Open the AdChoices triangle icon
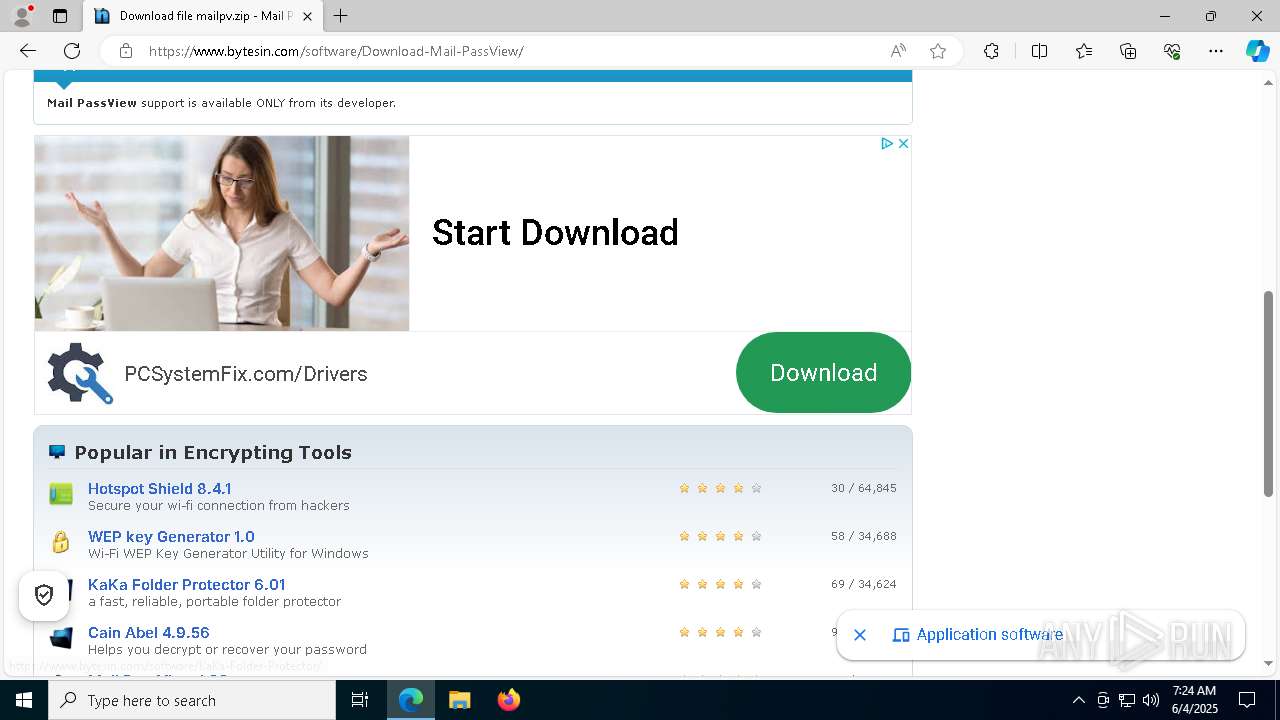Screen dimensions: 1280x720 886,144
